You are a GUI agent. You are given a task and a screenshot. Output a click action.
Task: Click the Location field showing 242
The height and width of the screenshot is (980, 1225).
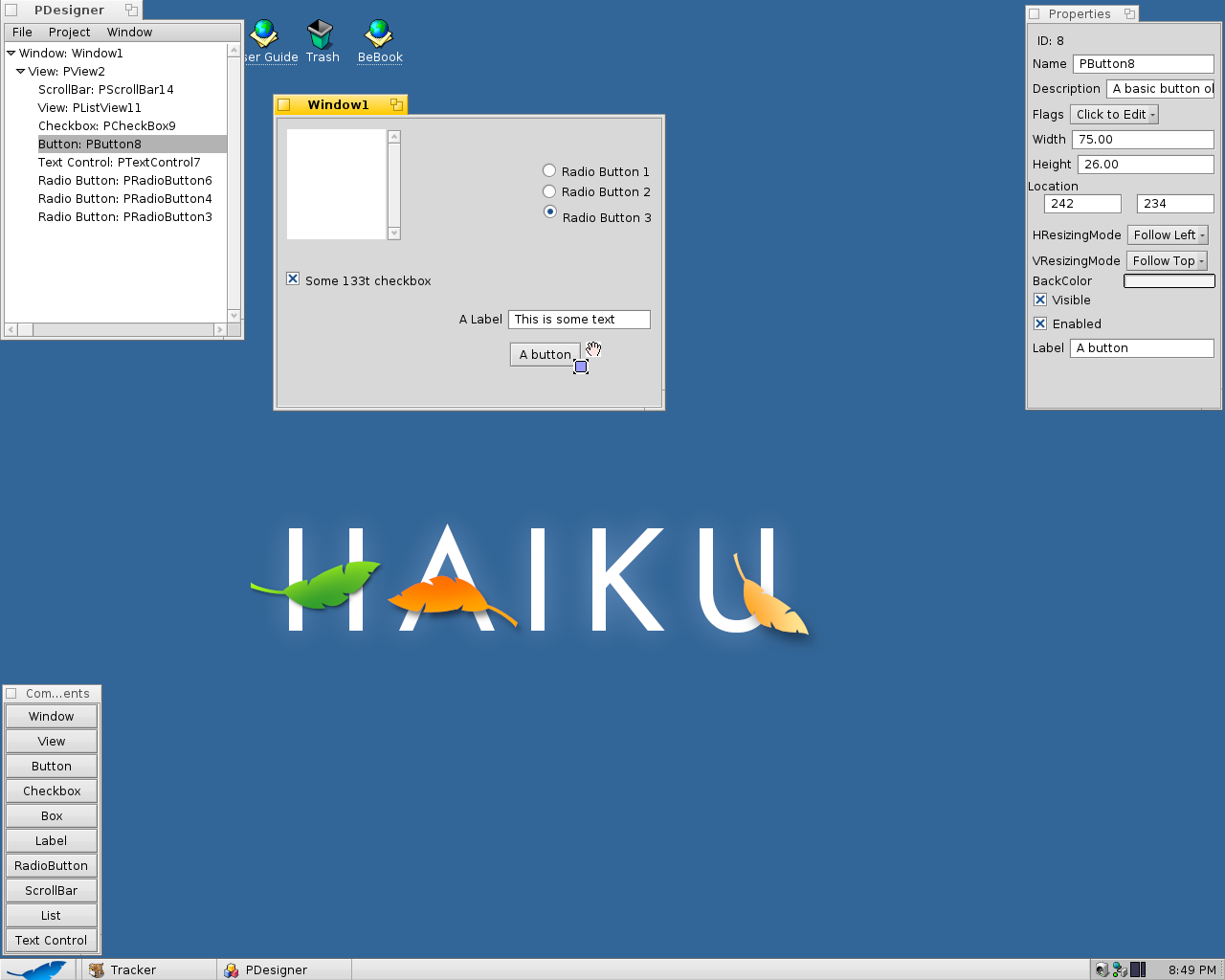coord(1082,204)
